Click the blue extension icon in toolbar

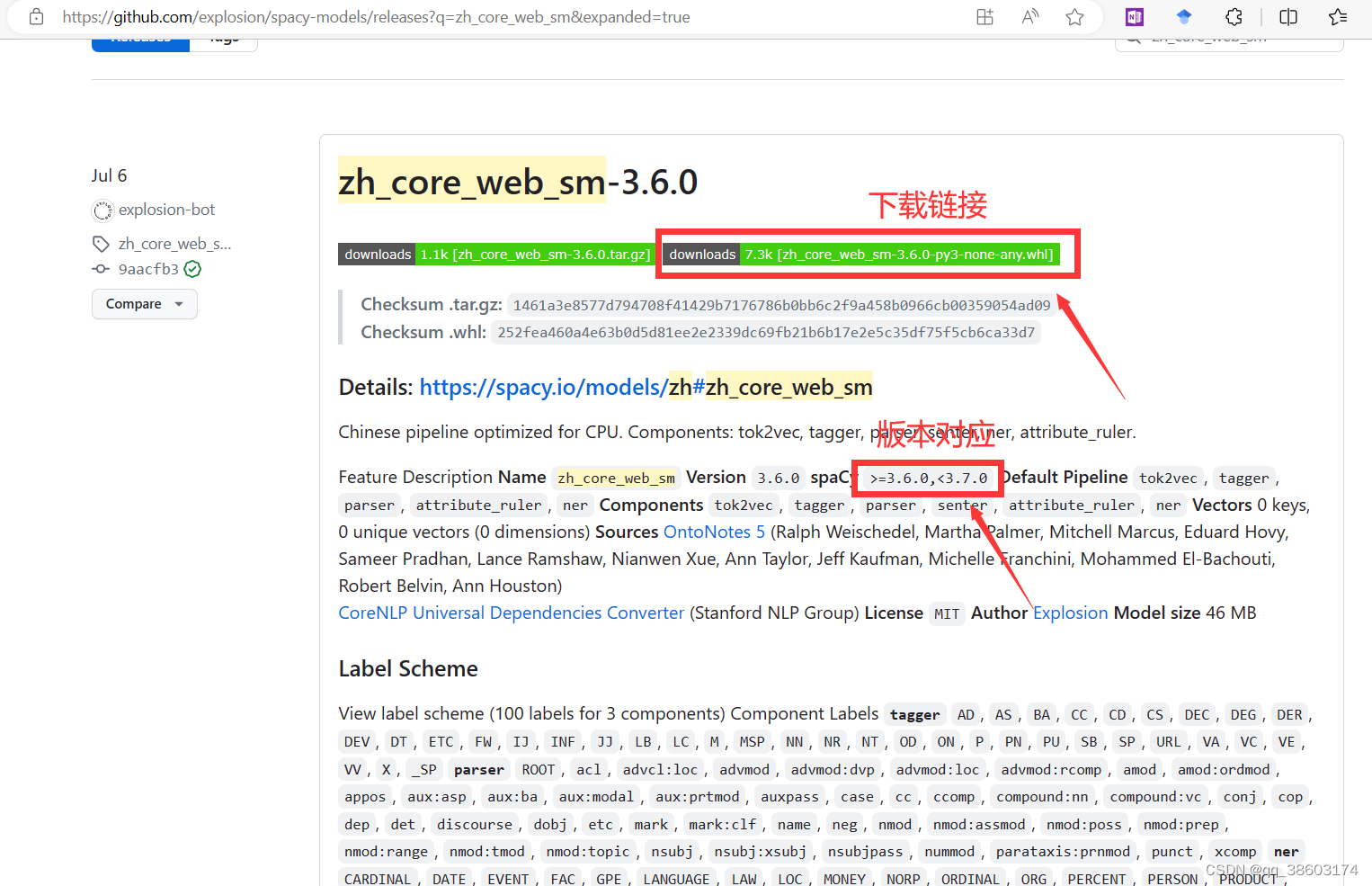click(1184, 17)
